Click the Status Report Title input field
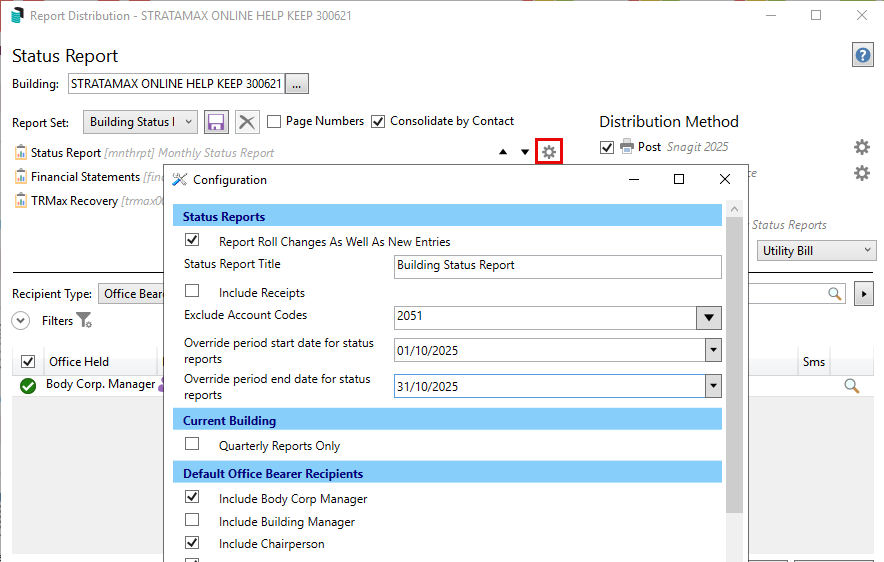The width and height of the screenshot is (884, 562). [558, 267]
